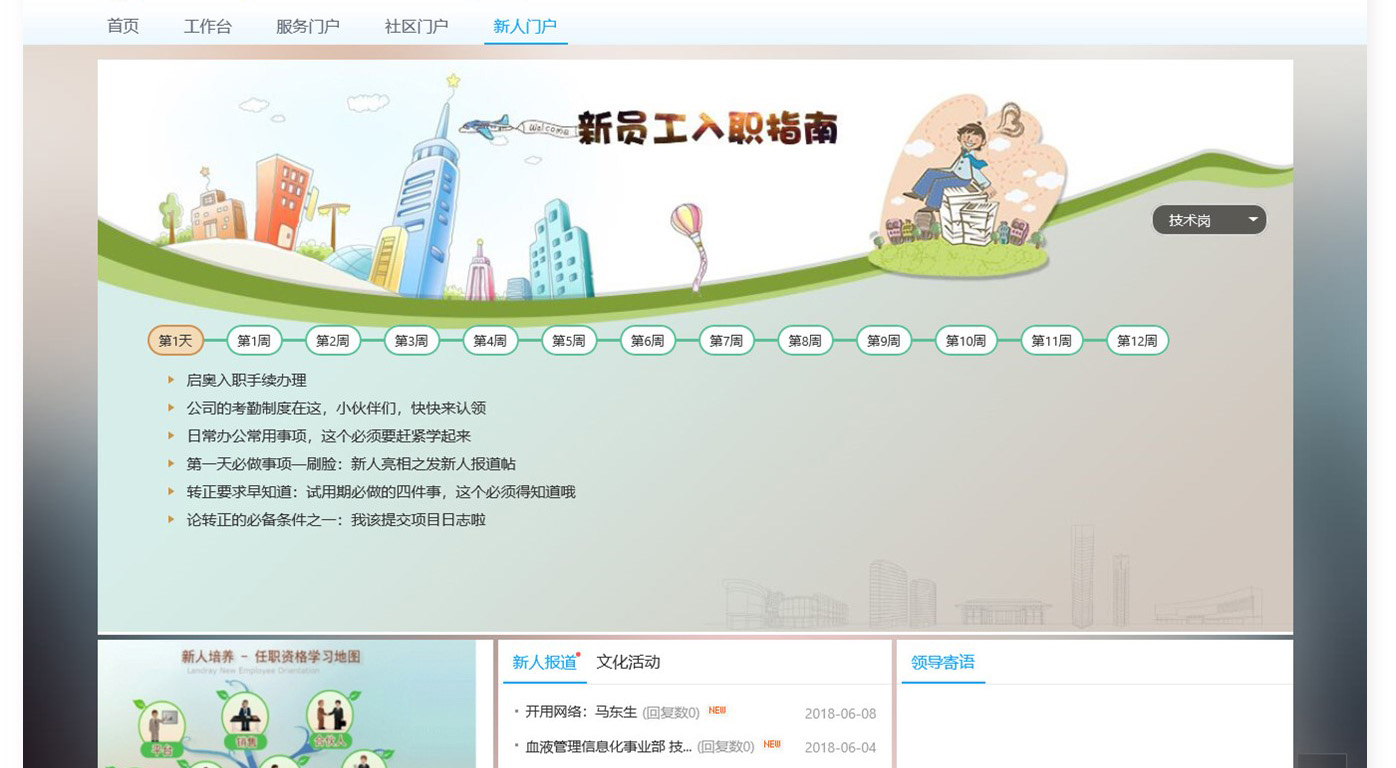Open 转正要求早知道 link

[381, 492]
